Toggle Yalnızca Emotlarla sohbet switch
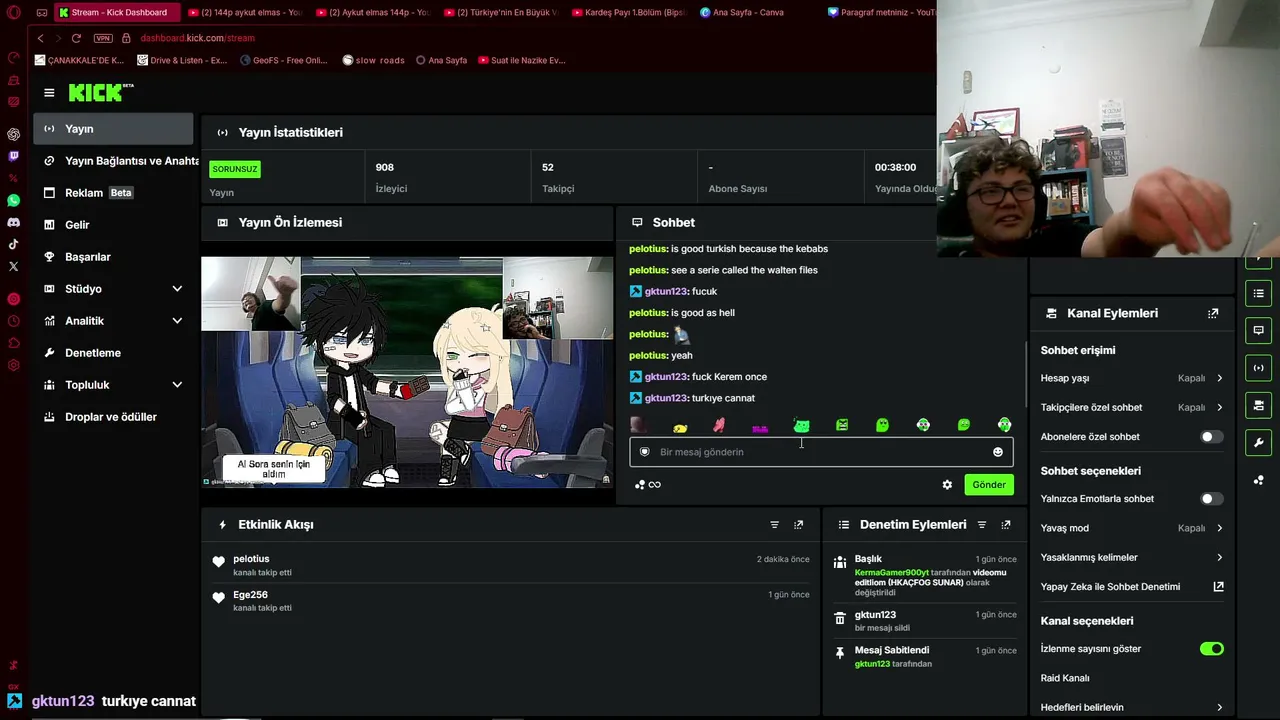The height and width of the screenshot is (720, 1280). 1211,499
